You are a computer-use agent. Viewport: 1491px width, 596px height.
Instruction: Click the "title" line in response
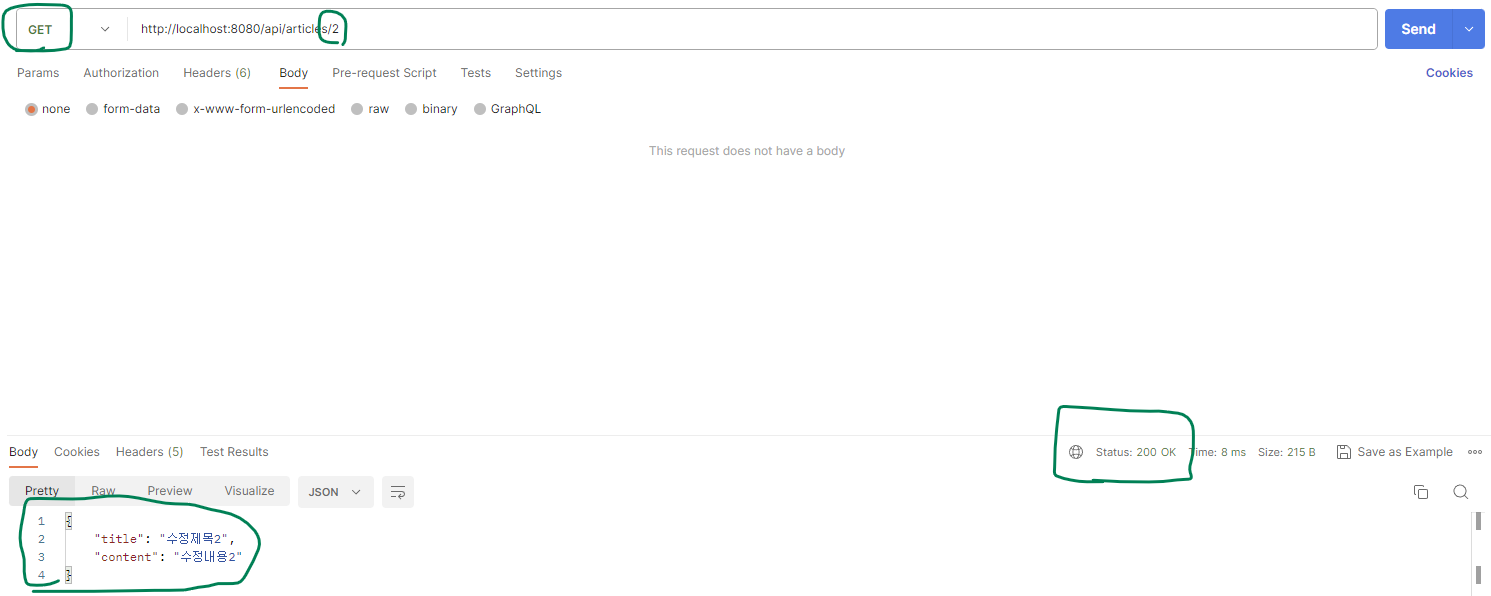(x=165, y=539)
